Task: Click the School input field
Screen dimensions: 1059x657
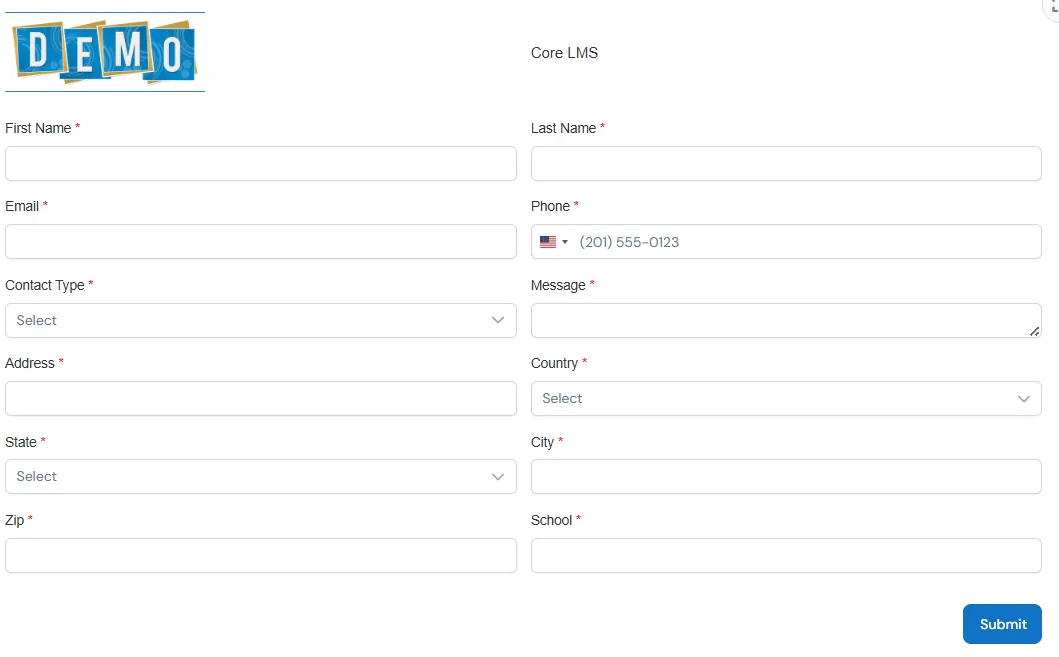Action: point(786,555)
